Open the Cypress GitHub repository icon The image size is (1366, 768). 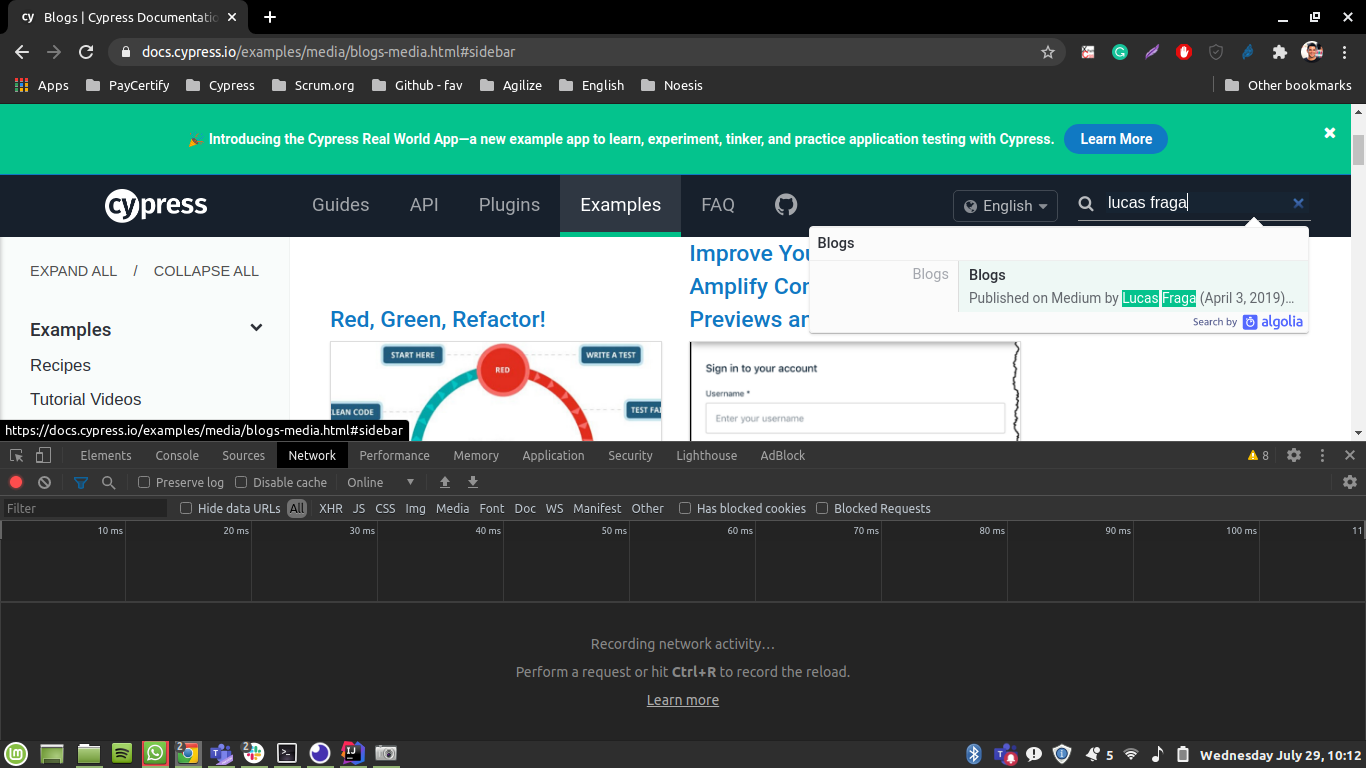pyautogui.click(x=786, y=205)
